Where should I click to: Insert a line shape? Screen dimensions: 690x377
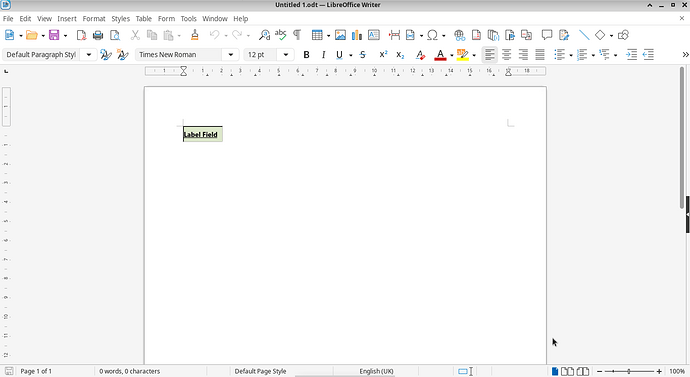point(584,35)
